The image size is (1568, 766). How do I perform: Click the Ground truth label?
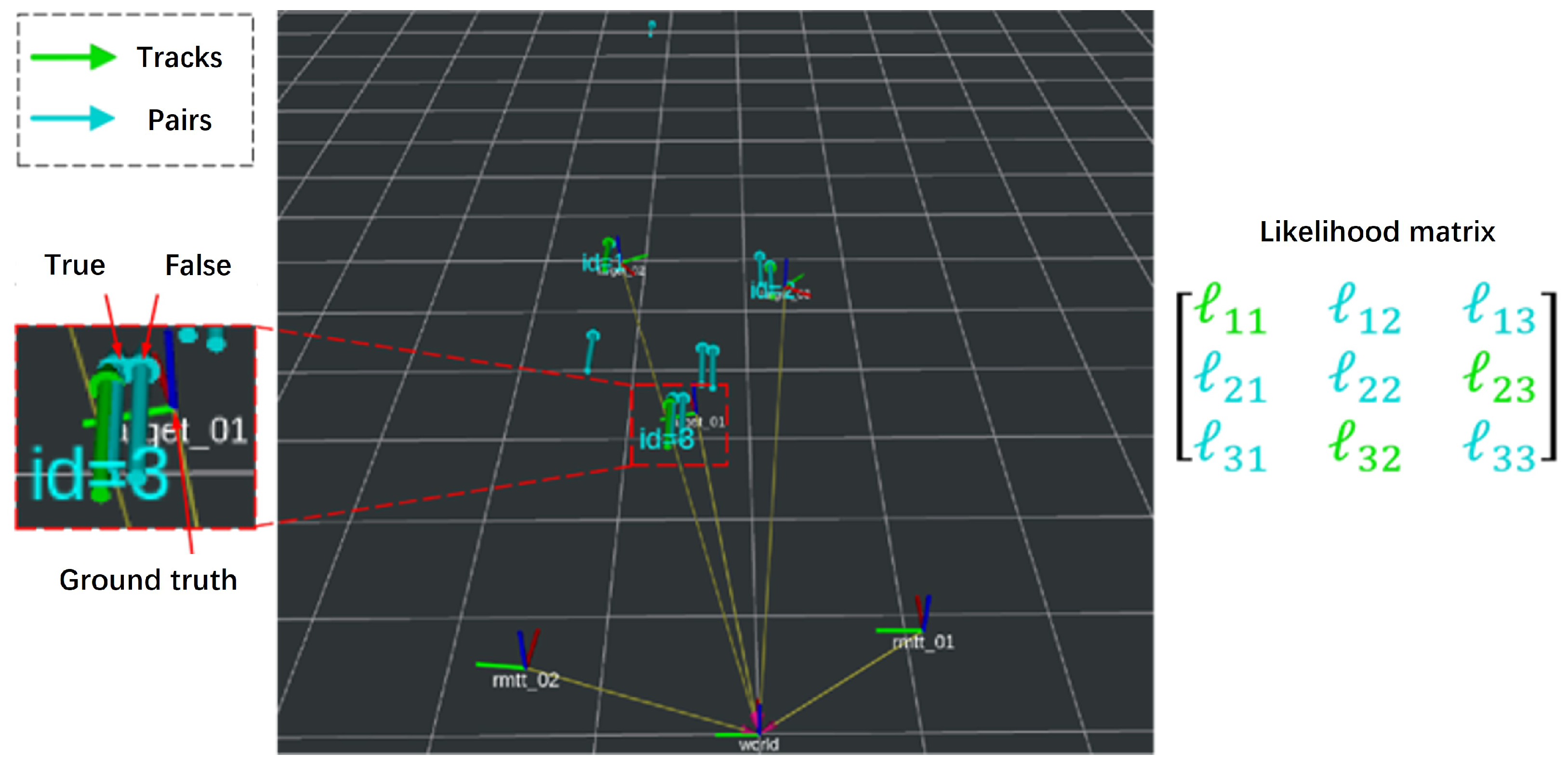click(148, 580)
